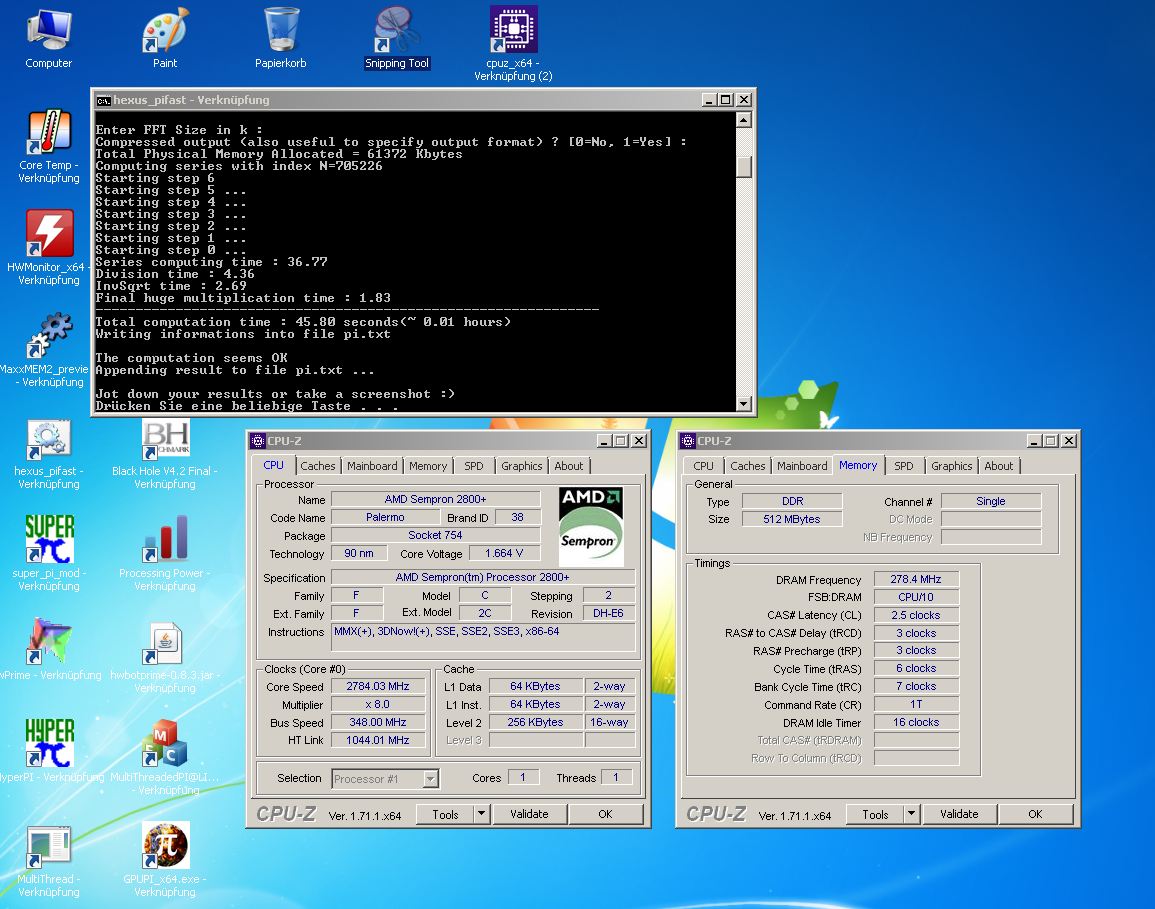Open the Processor #1 selection dropdown
Screen dimensions: 1155x909
(385, 779)
